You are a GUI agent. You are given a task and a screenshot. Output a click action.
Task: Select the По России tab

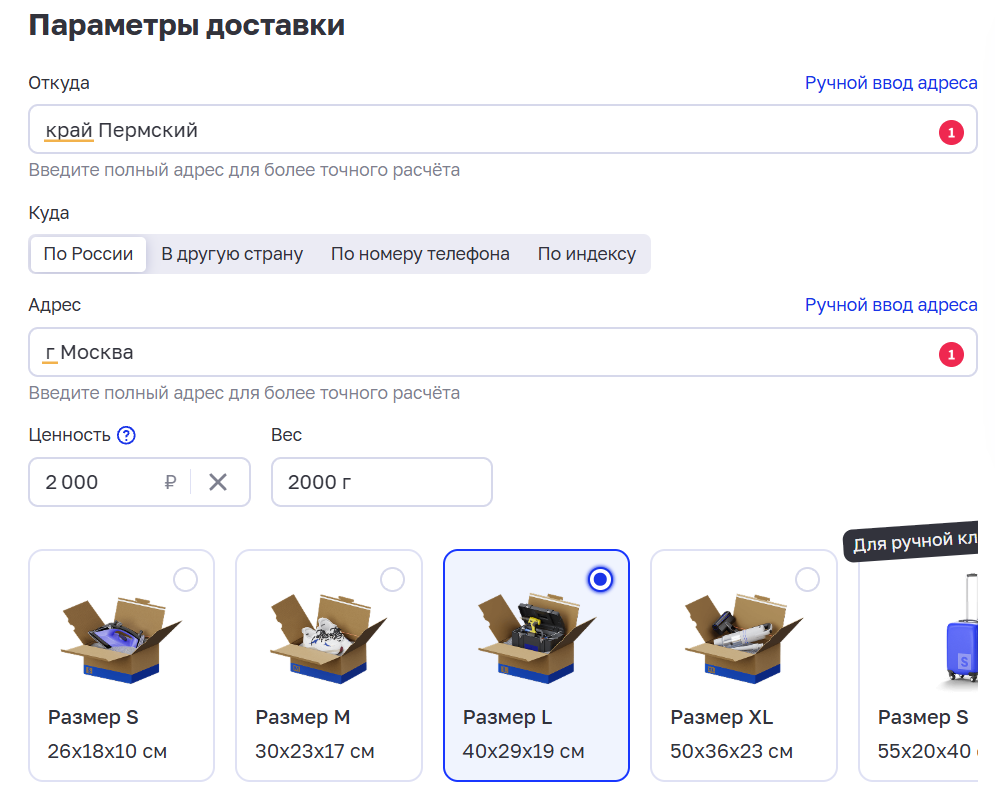coord(88,254)
